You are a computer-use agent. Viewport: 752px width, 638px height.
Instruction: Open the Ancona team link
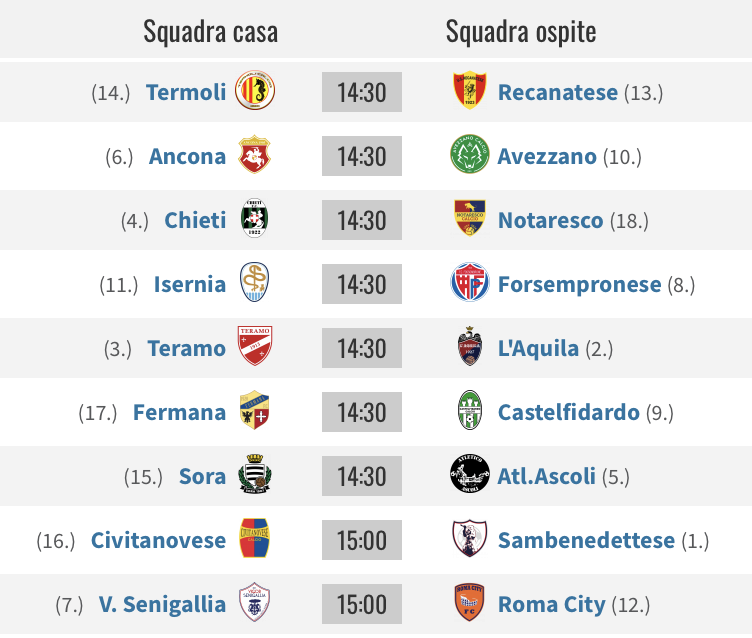click(187, 156)
